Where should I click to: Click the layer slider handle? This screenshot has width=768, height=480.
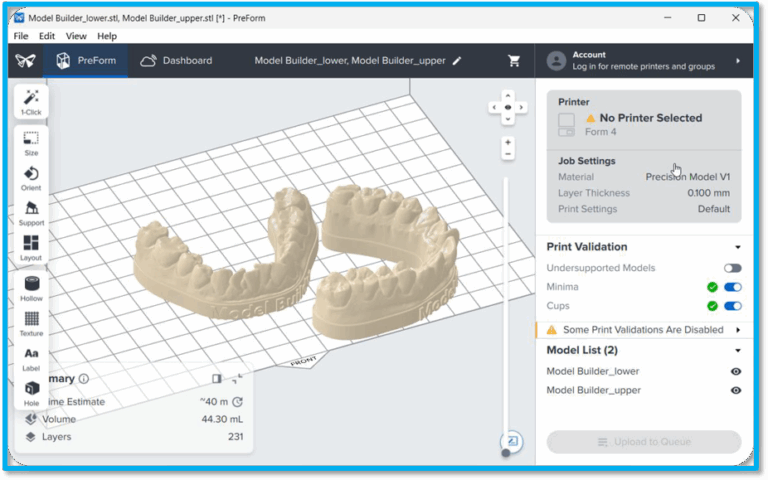pos(506,453)
